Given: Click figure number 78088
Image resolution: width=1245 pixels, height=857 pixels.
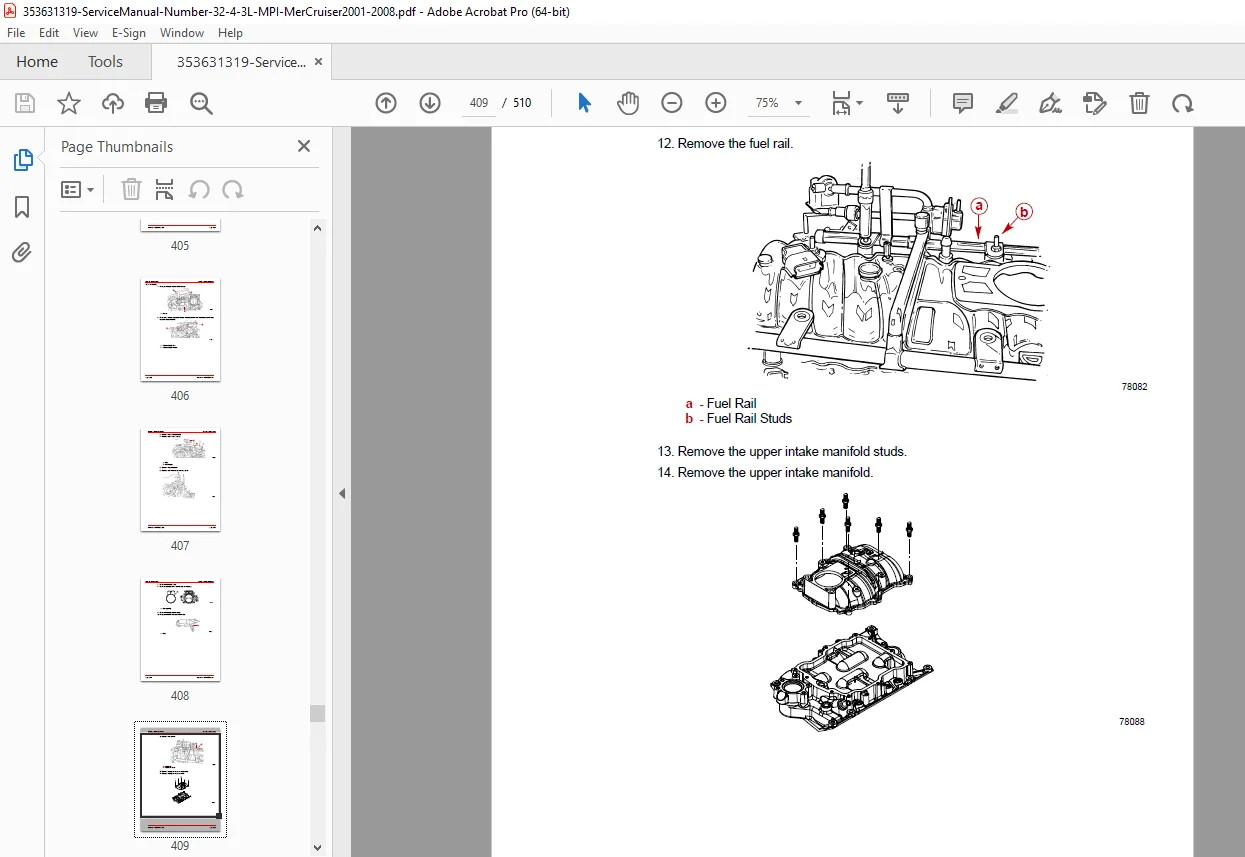Looking at the screenshot, I should tap(1132, 722).
